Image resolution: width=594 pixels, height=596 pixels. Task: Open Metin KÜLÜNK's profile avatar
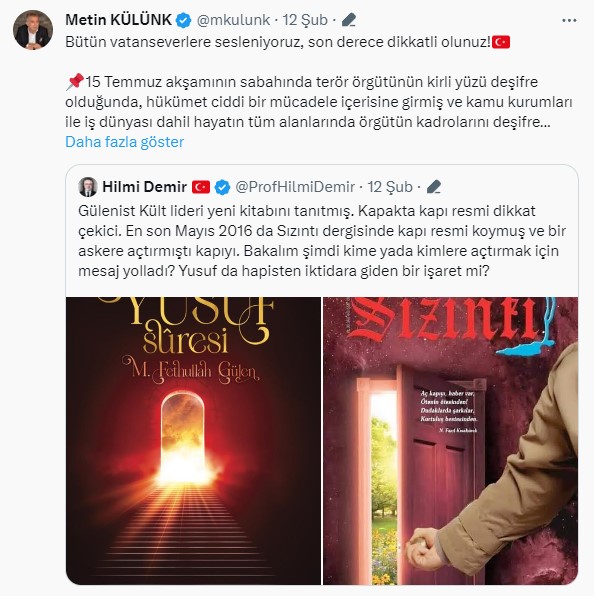click(x=33, y=30)
